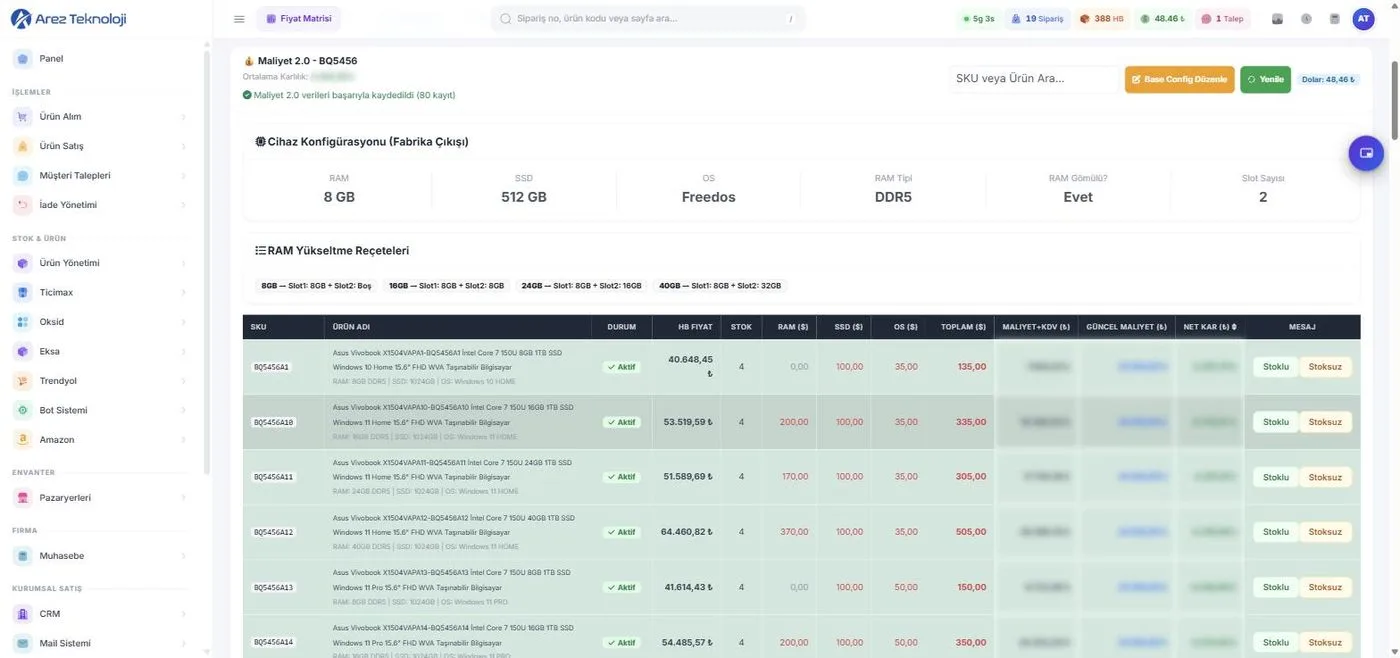Click the Muhasebe sidebar icon
This screenshot has width=1400, height=658.
coord(22,556)
